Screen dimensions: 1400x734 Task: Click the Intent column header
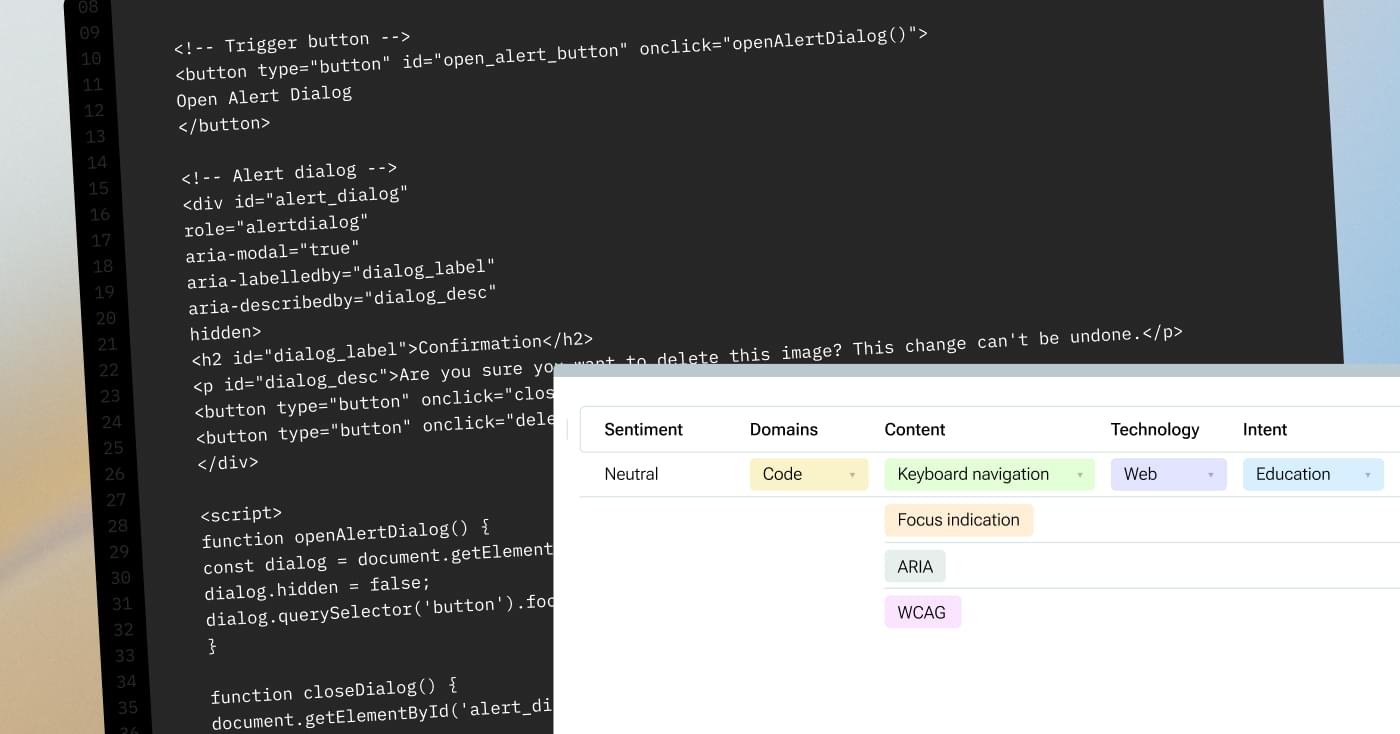tap(1264, 429)
